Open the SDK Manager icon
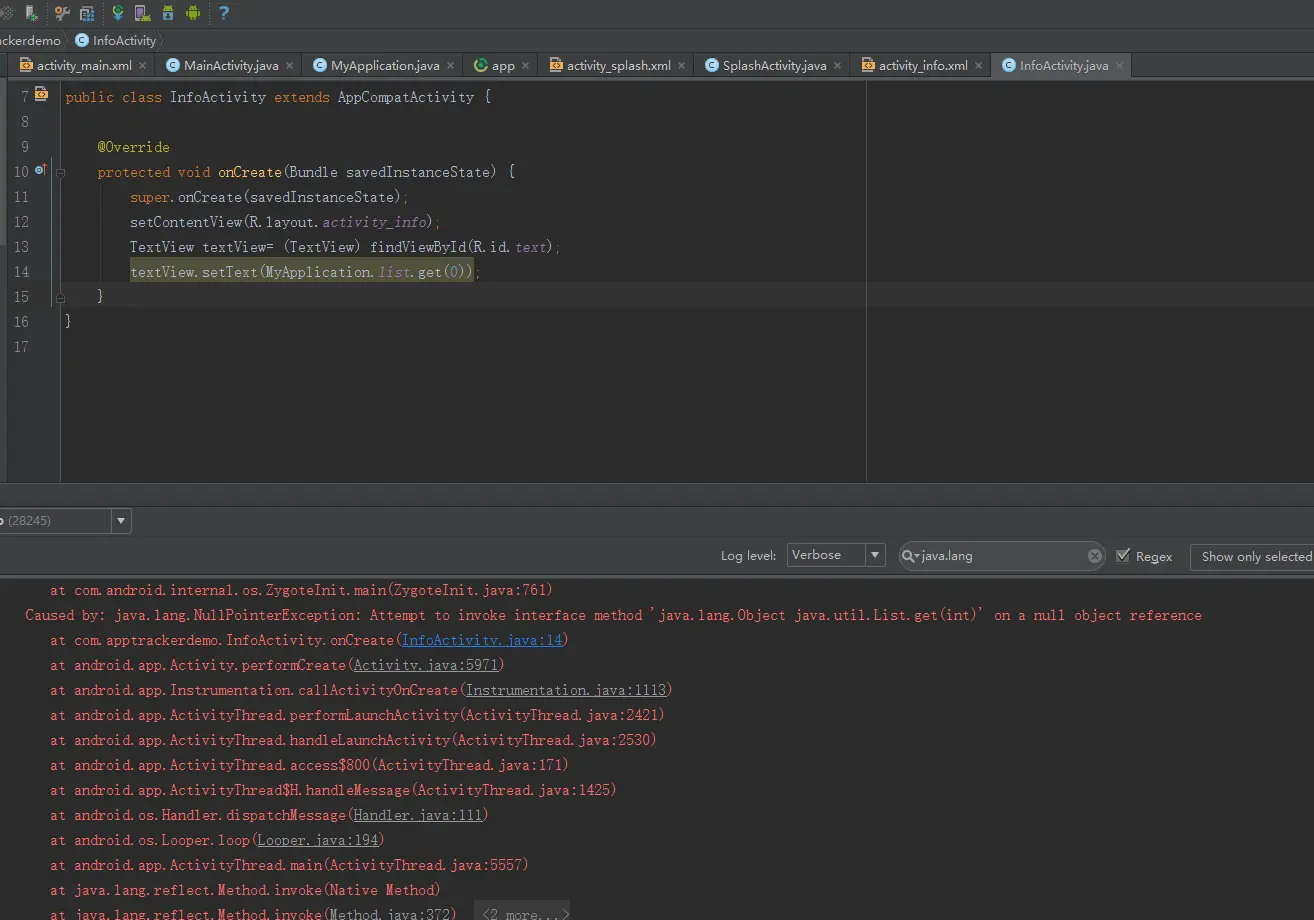 coord(167,13)
